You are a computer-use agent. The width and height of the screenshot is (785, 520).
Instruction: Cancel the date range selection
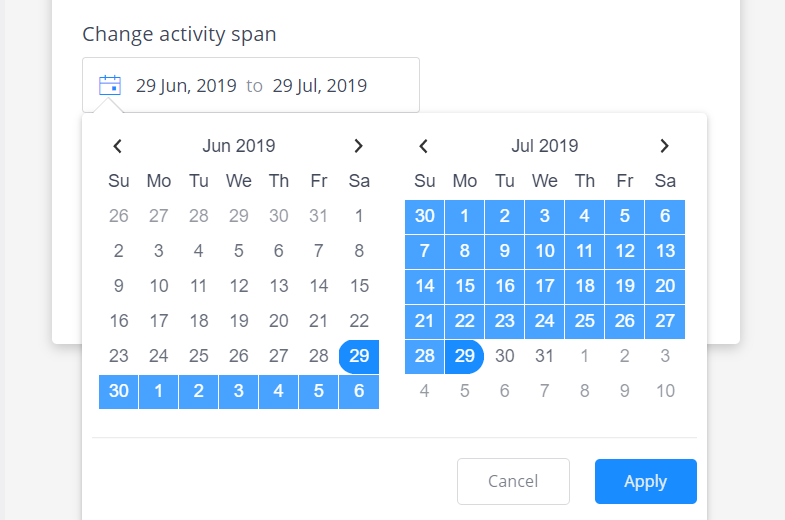[x=513, y=481]
